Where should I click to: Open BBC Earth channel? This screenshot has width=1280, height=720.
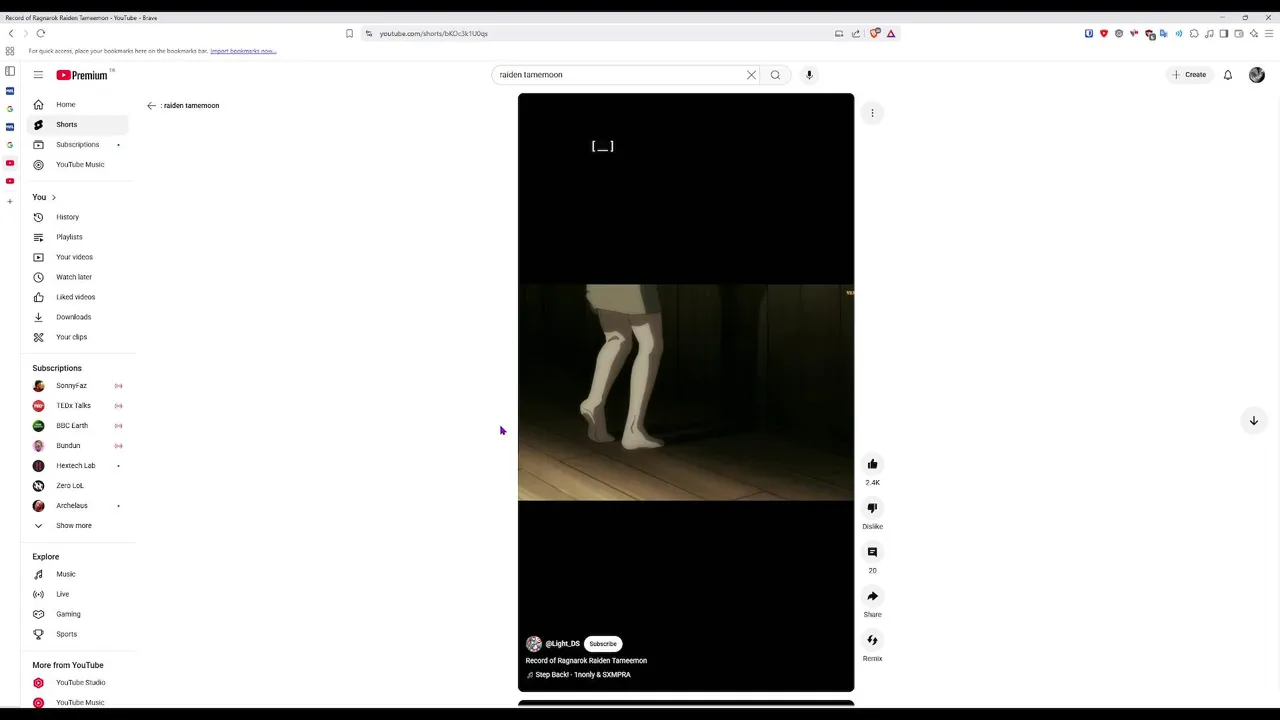[x=78, y=425]
